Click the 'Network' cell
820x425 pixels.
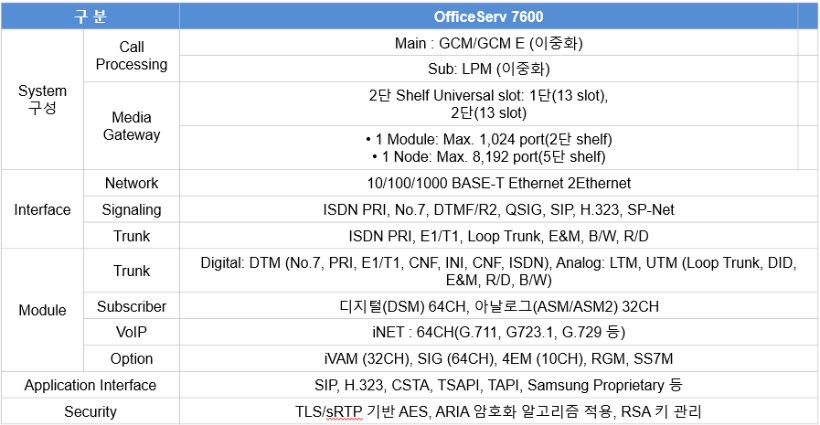click(x=131, y=183)
